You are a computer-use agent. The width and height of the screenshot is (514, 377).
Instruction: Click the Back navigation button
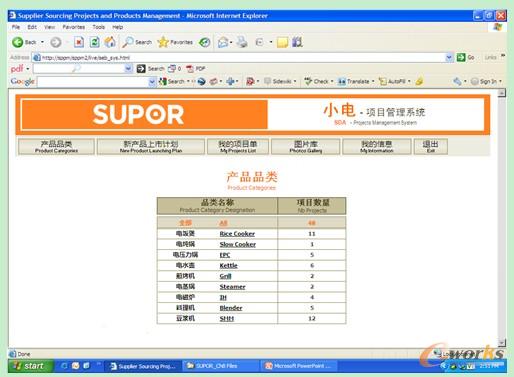[24, 42]
